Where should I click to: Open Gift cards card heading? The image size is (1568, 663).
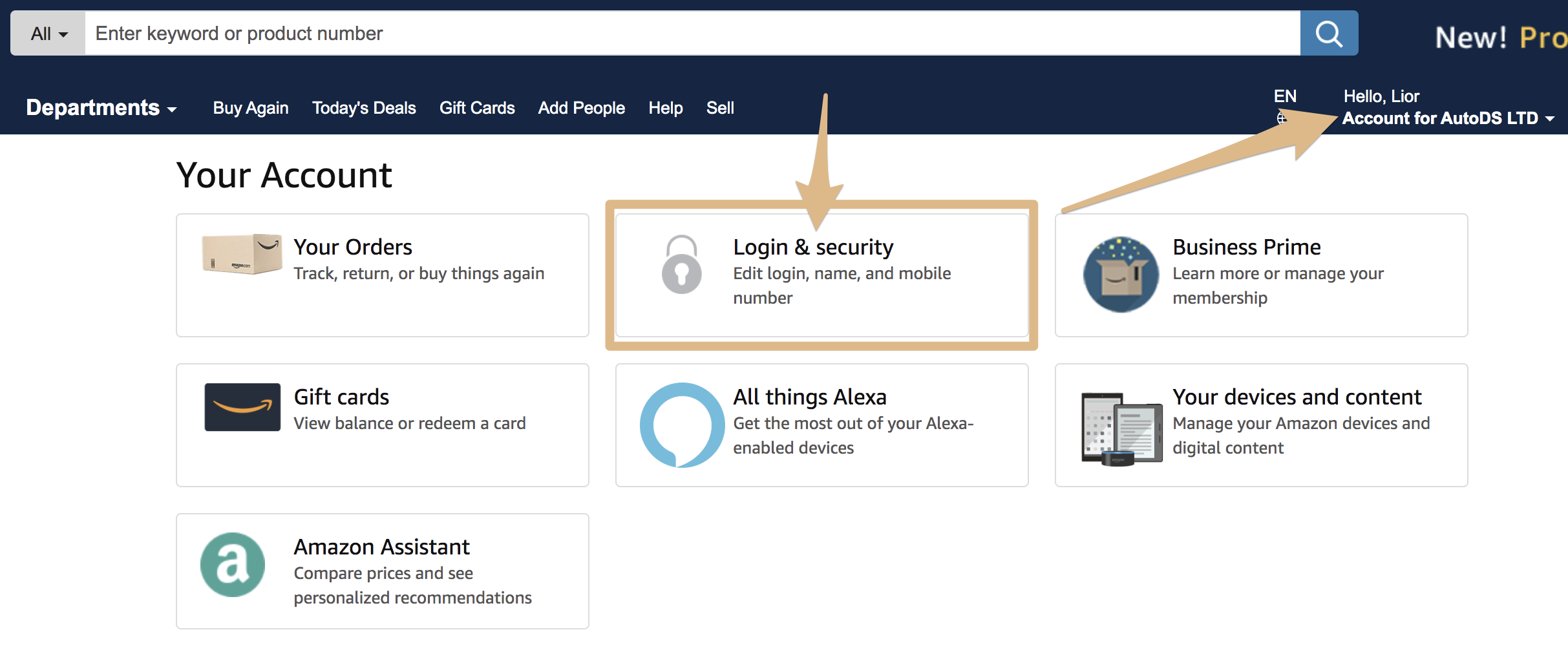click(341, 397)
